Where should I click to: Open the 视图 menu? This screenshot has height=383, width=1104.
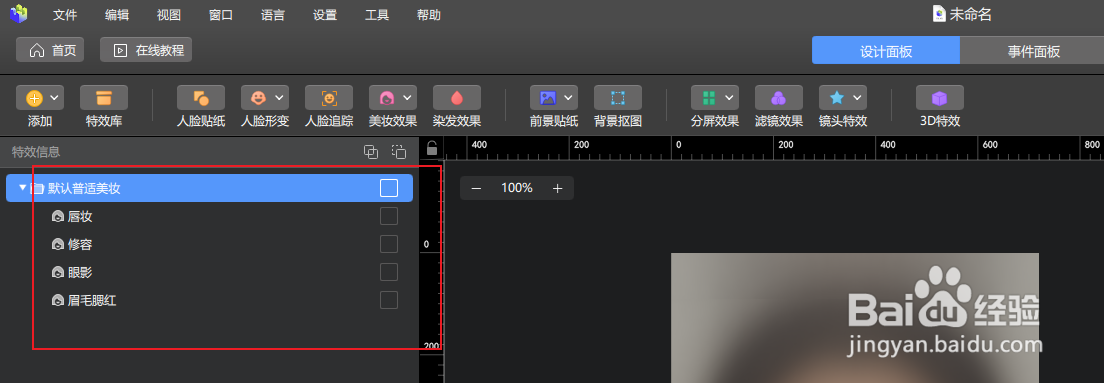coord(169,15)
